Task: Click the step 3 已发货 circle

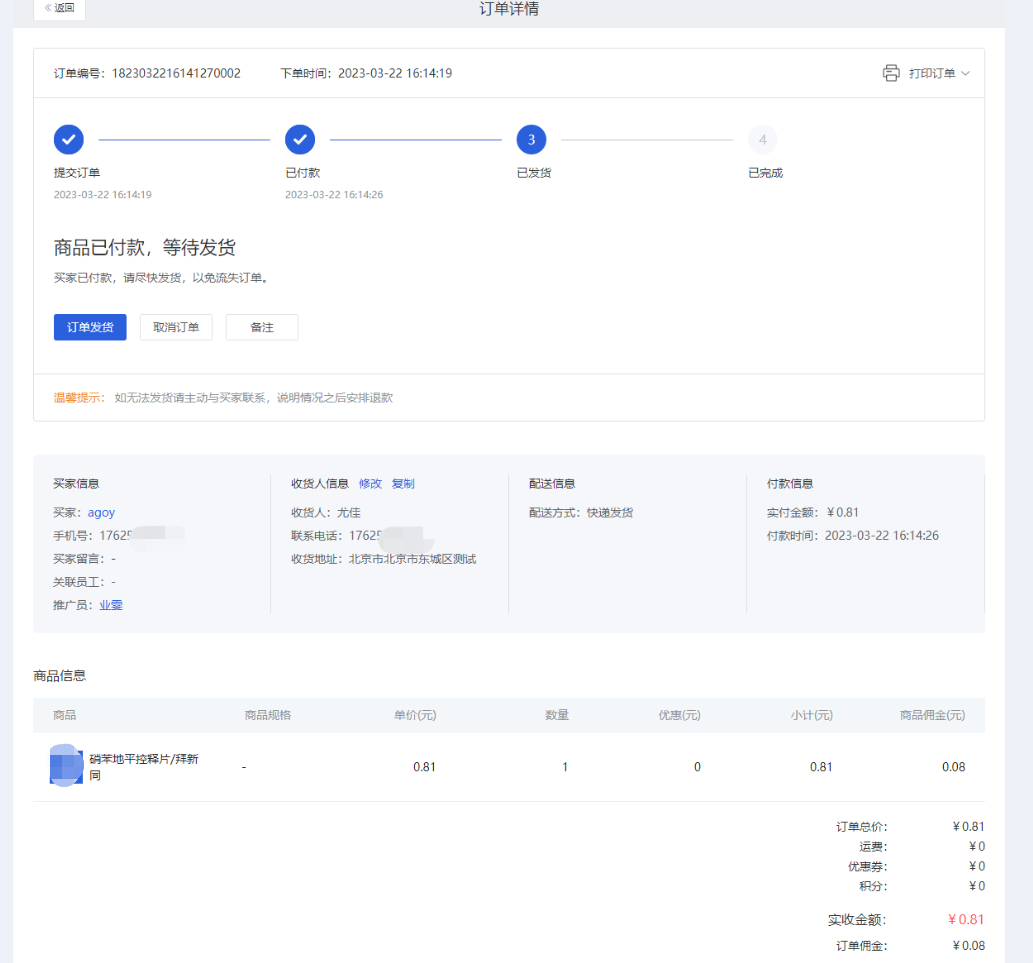Action: click(531, 140)
